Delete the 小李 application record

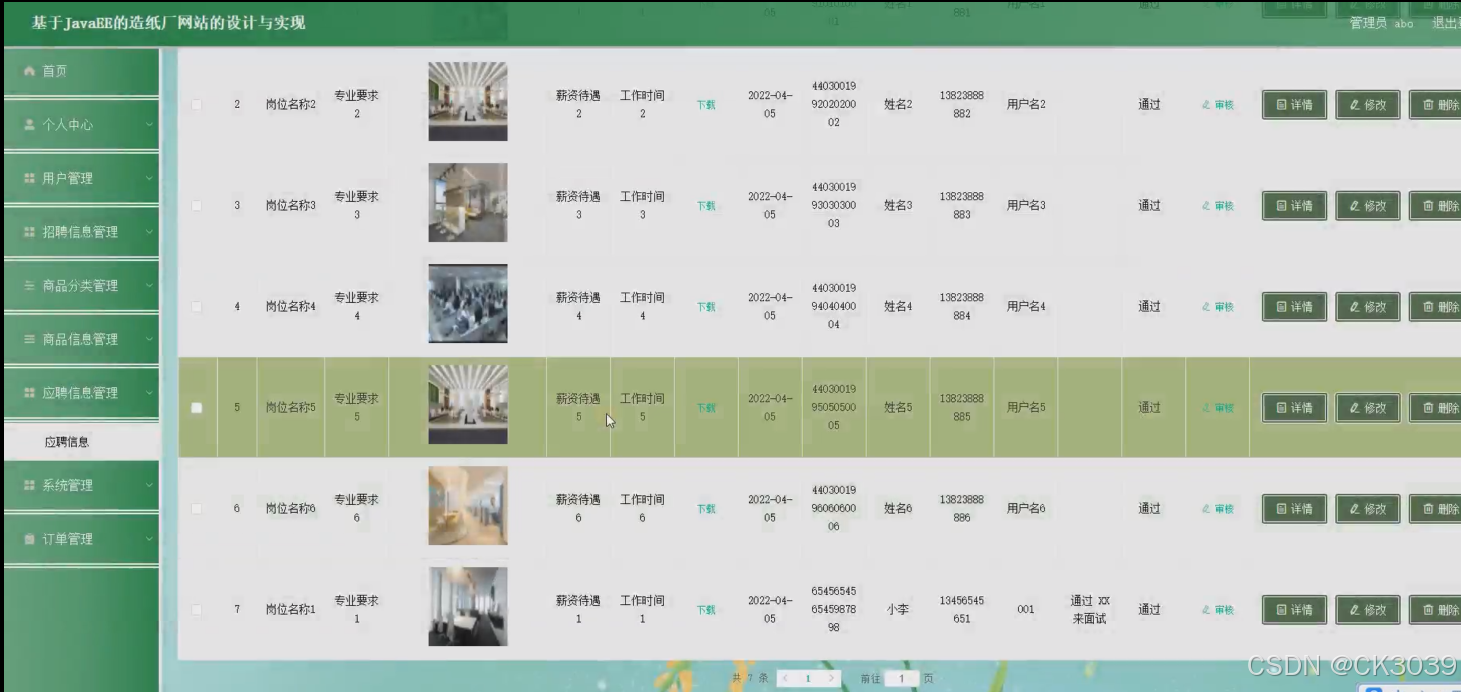pyautogui.click(x=1436, y=610)
